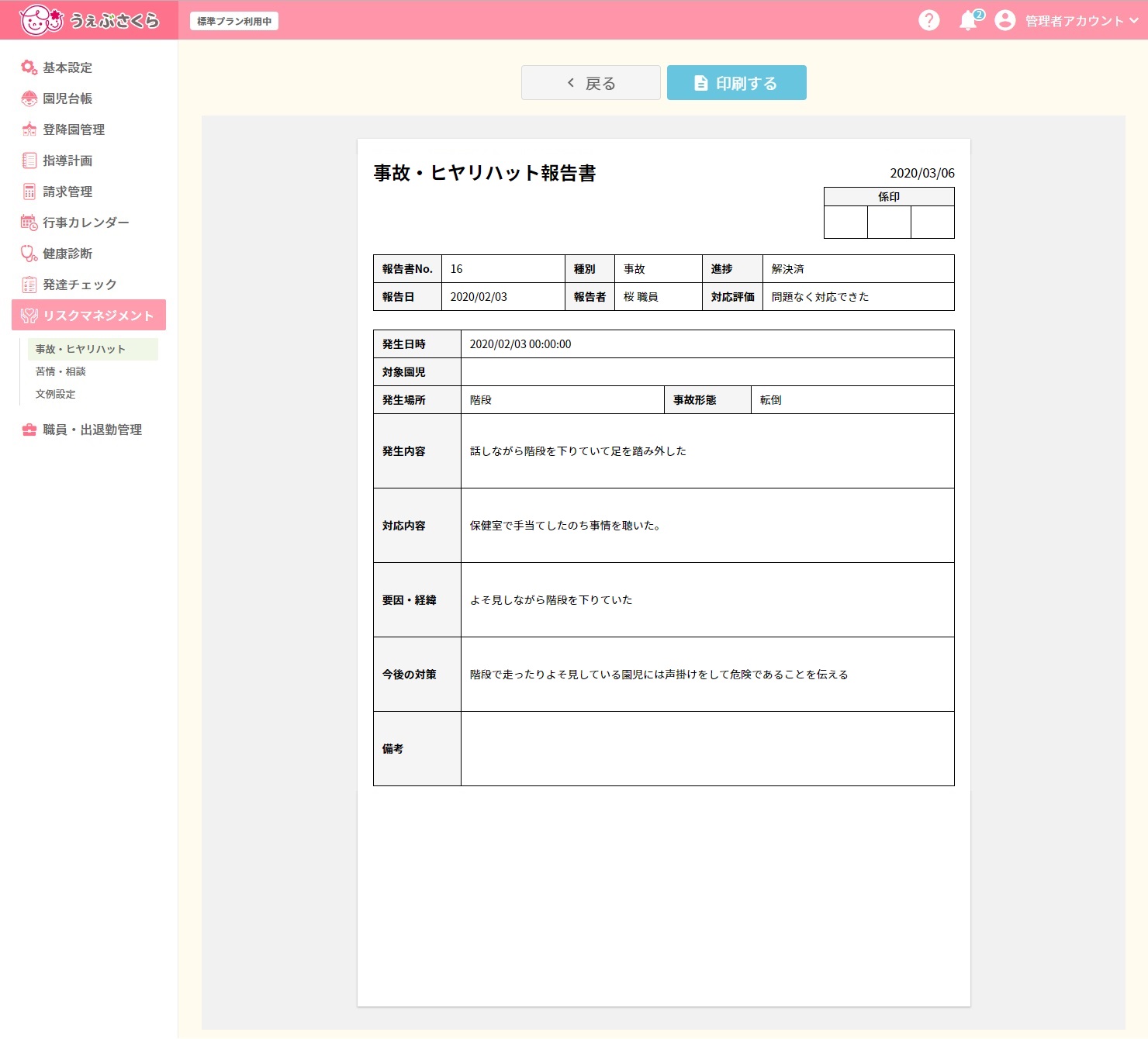The width and height of the screenshot is (1148, 1039).
Task: Click the 行事カレンダー calendar icon
Action: click(x=29, y=223)
